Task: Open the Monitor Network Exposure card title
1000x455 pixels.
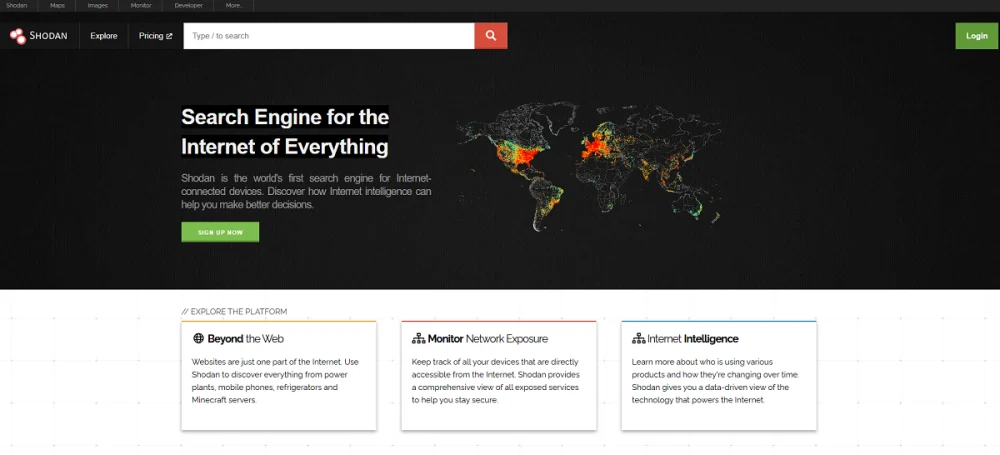Action: [488, 339]
